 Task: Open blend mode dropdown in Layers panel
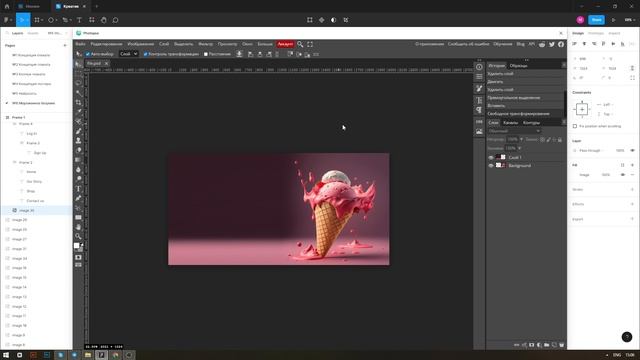(514, 131)
